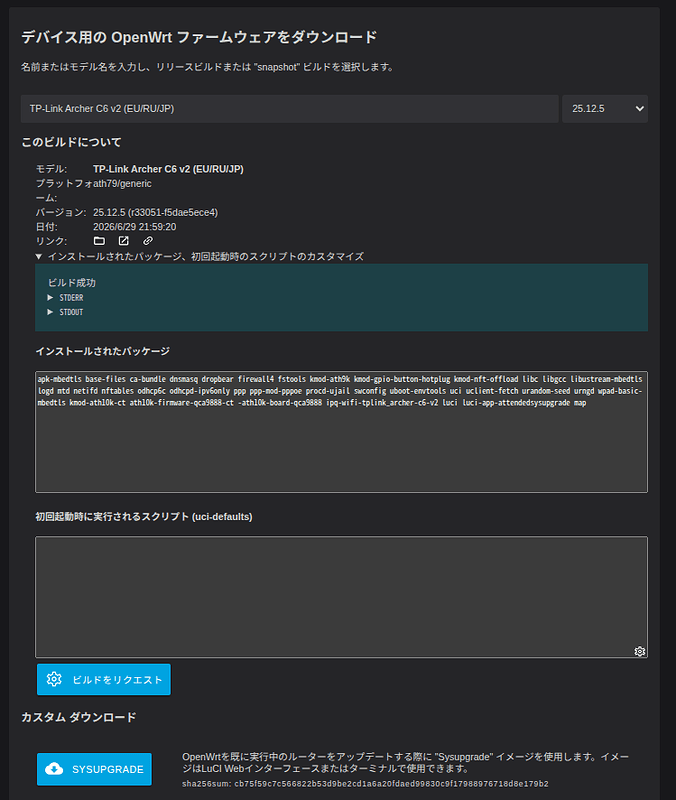Viewport: 676px width, 800px height.
Task: Click into the installed packages textarea
Action: tap(341, 432)
